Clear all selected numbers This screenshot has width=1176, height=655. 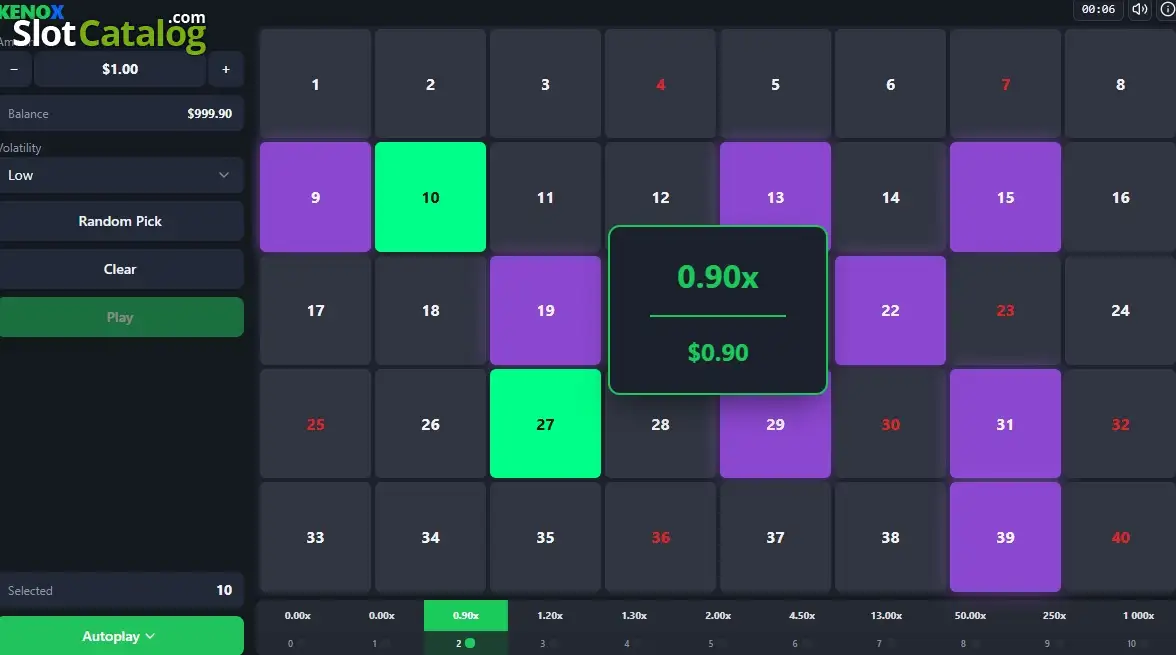[x=122, y=269]
